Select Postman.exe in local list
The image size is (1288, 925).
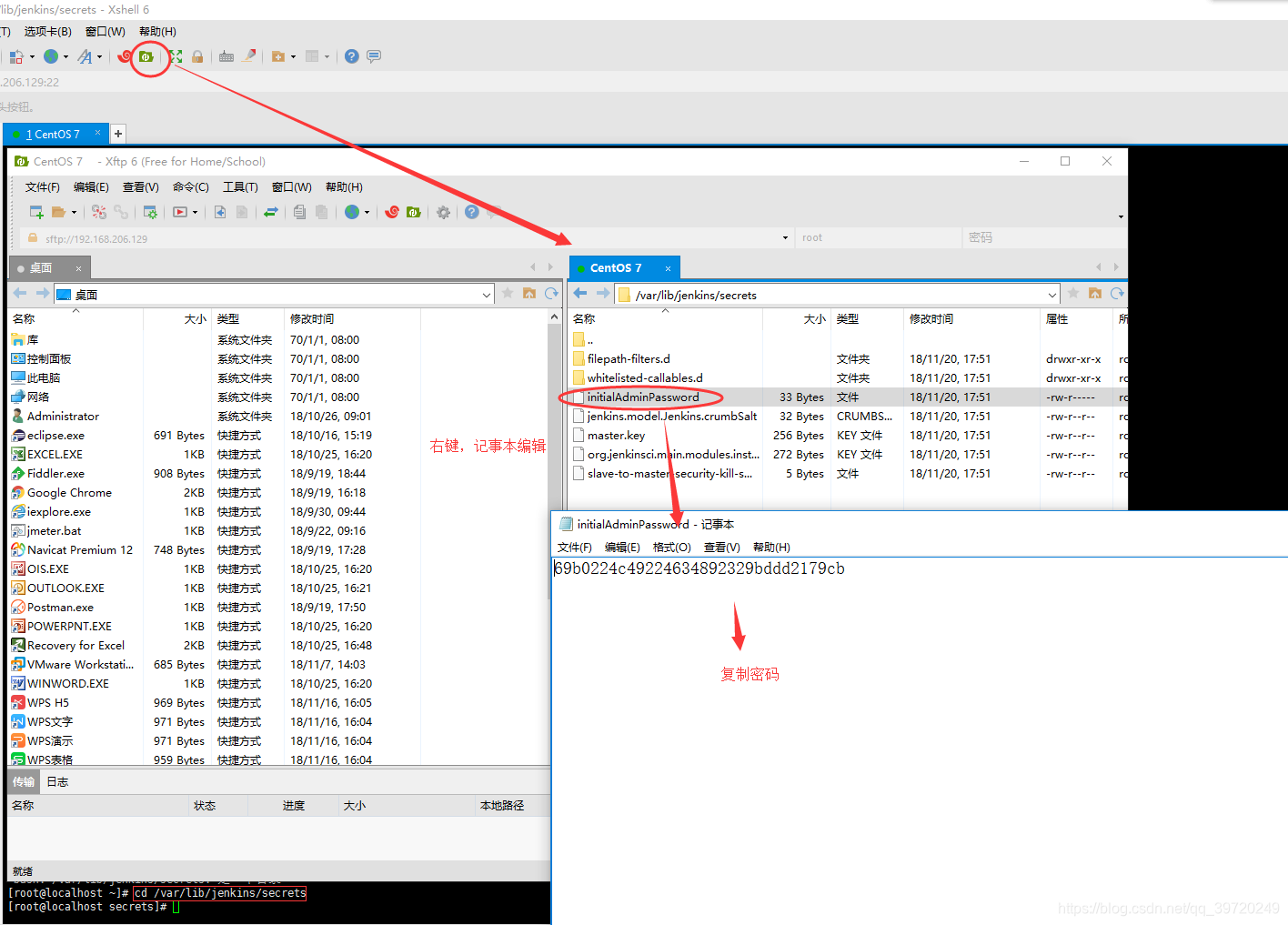click(x=60, y=608)
